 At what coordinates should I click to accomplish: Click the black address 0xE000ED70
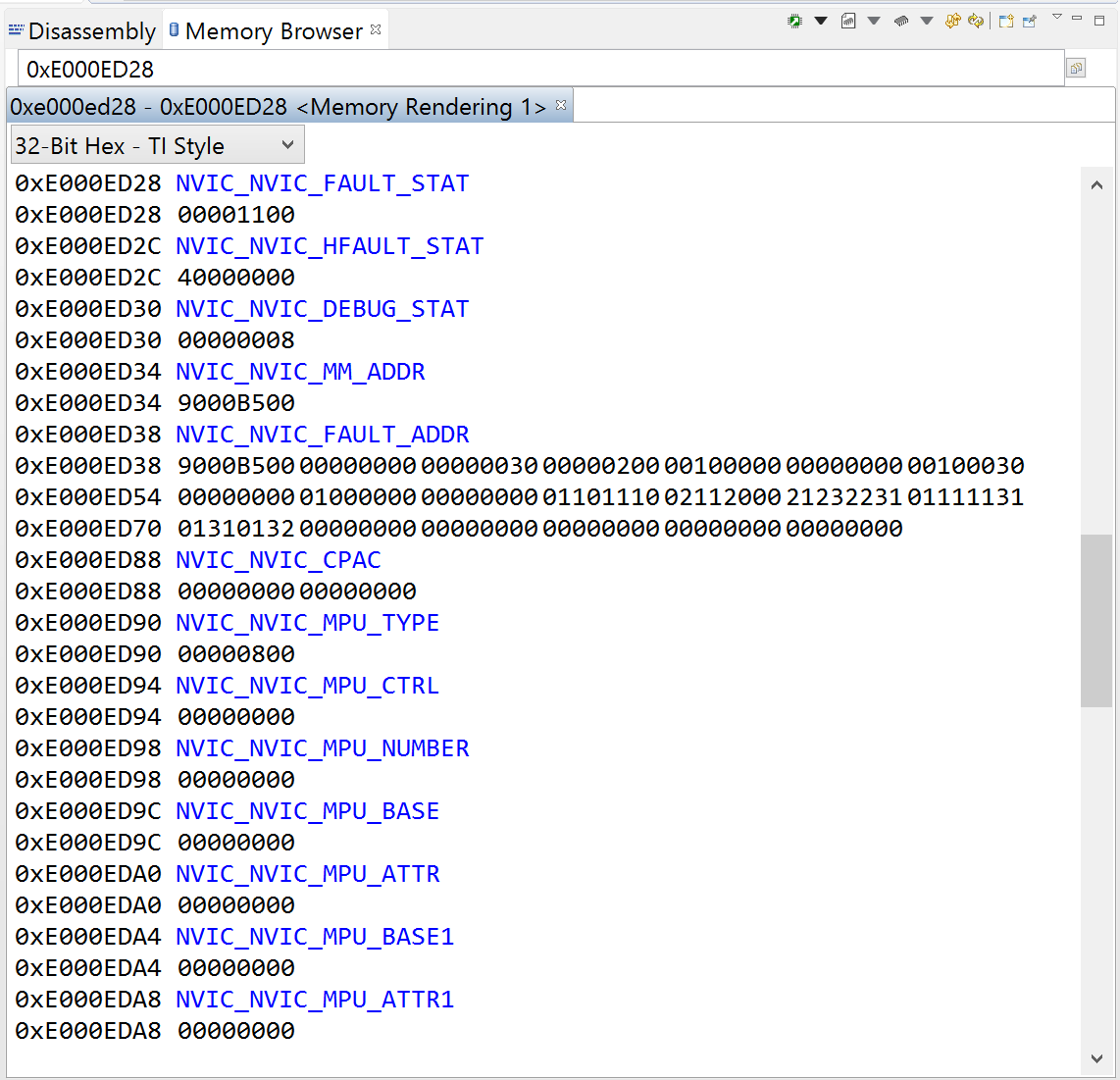[x=88, y=529]
